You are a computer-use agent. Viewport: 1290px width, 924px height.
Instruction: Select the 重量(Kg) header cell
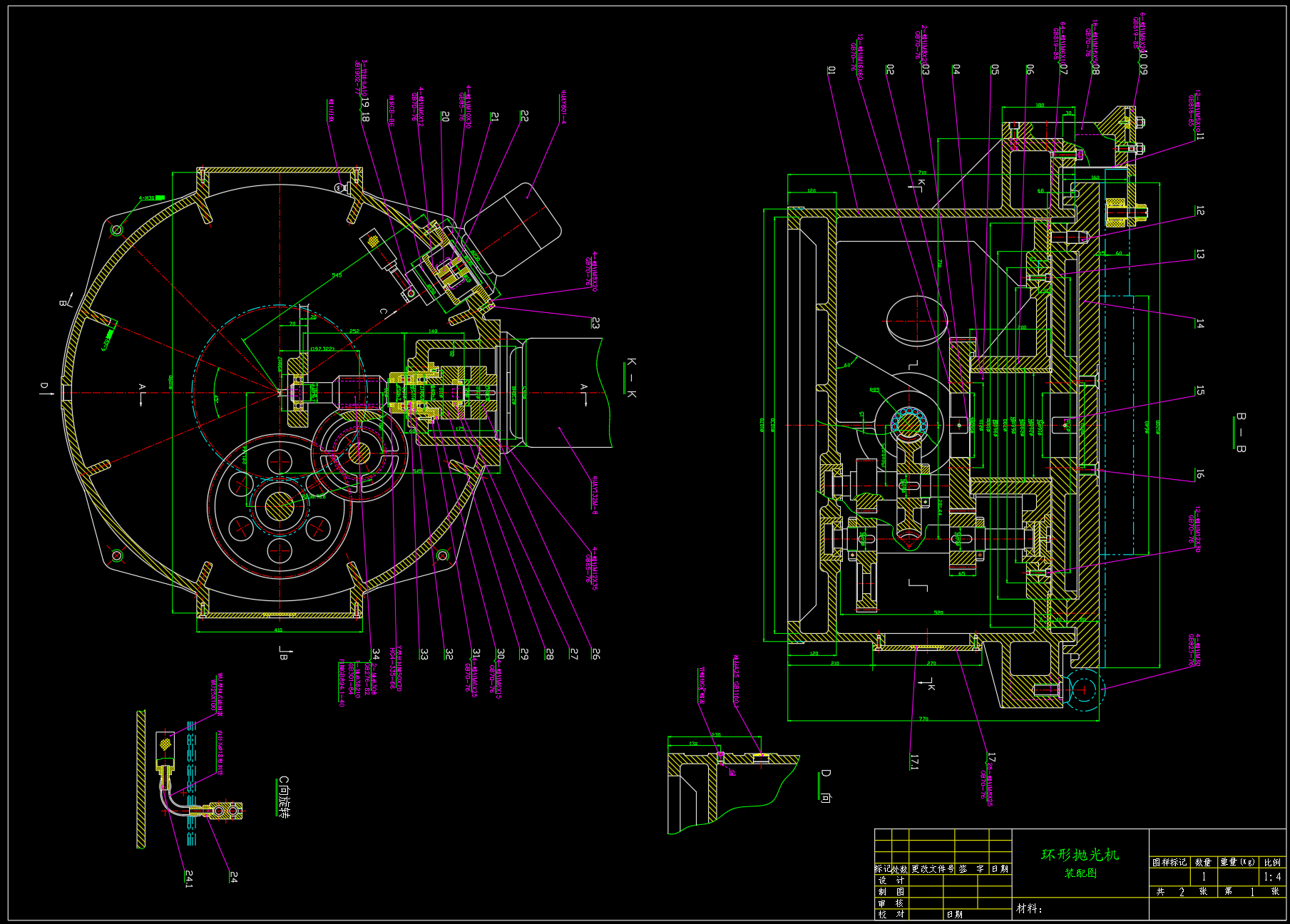pos(1237,862)
